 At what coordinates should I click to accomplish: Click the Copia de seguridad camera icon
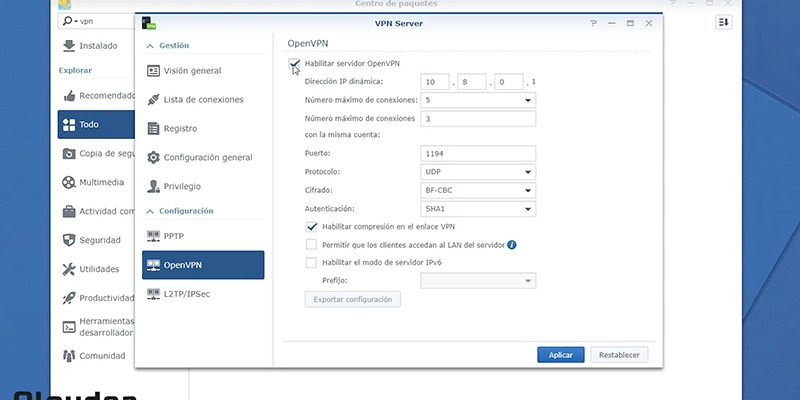pos(69,154)
